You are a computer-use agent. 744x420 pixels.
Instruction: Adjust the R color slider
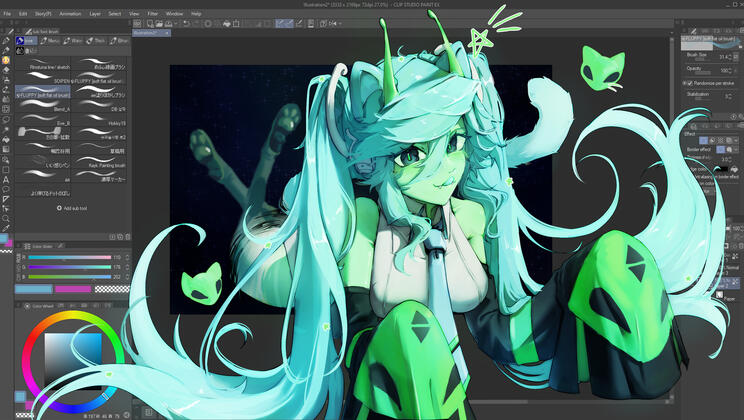point(69,257)
